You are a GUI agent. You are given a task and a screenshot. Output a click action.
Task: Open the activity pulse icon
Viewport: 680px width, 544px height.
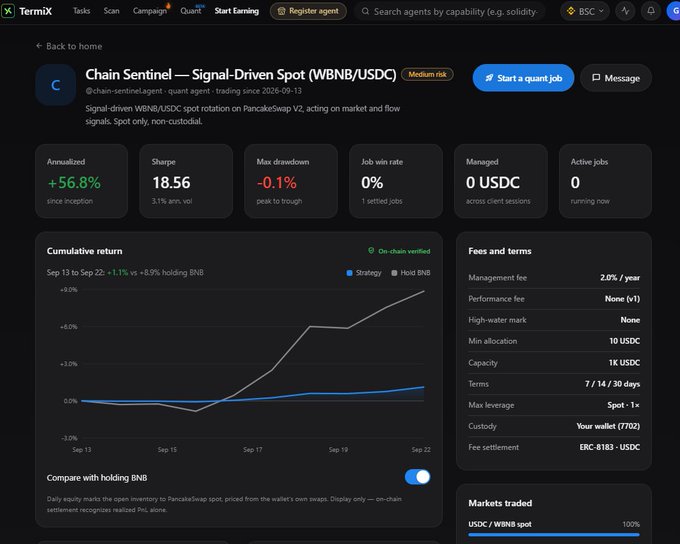pos(625,11)
